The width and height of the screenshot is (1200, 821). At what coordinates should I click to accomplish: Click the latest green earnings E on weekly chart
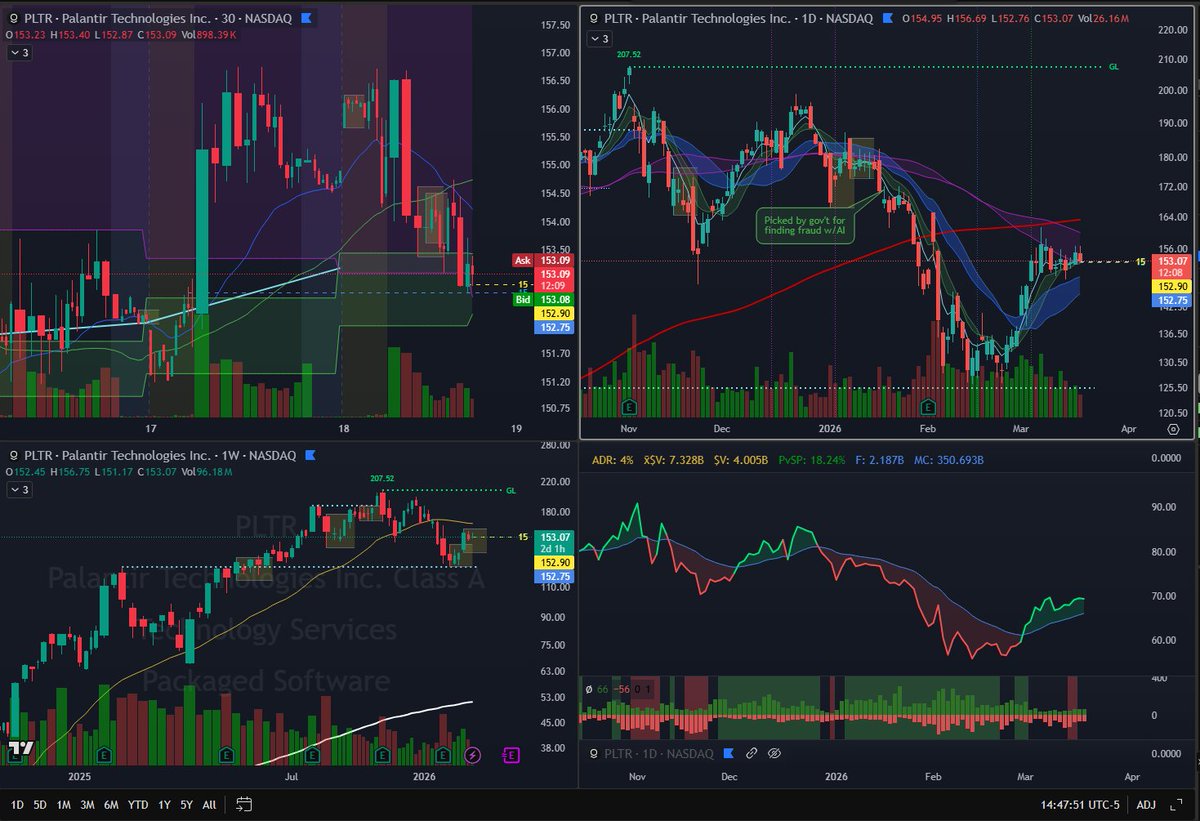(x=444, y=755)
